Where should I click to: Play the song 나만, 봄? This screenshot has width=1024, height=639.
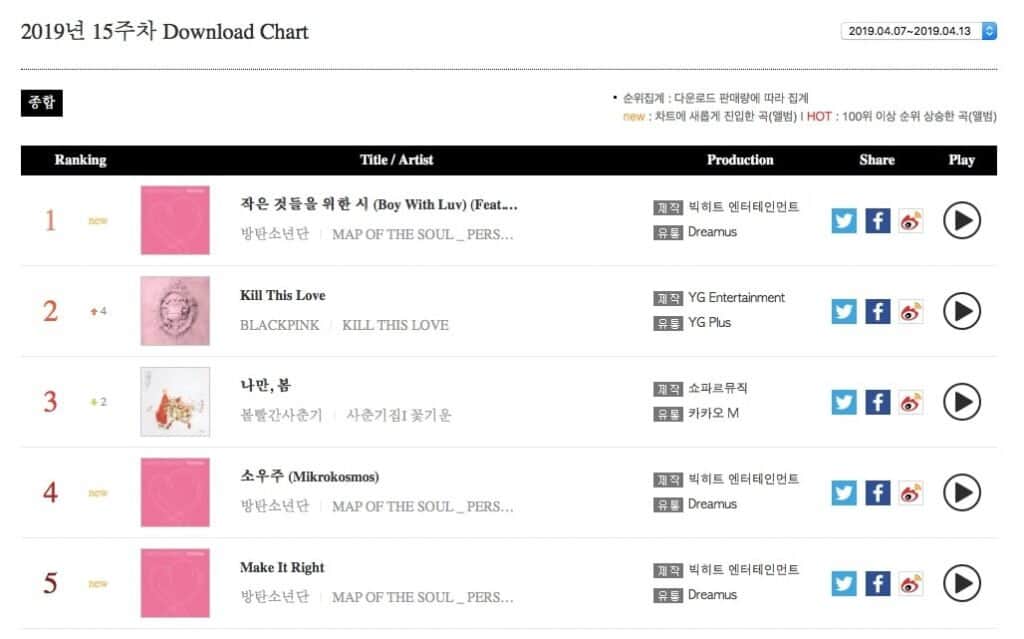pos(962,402)
